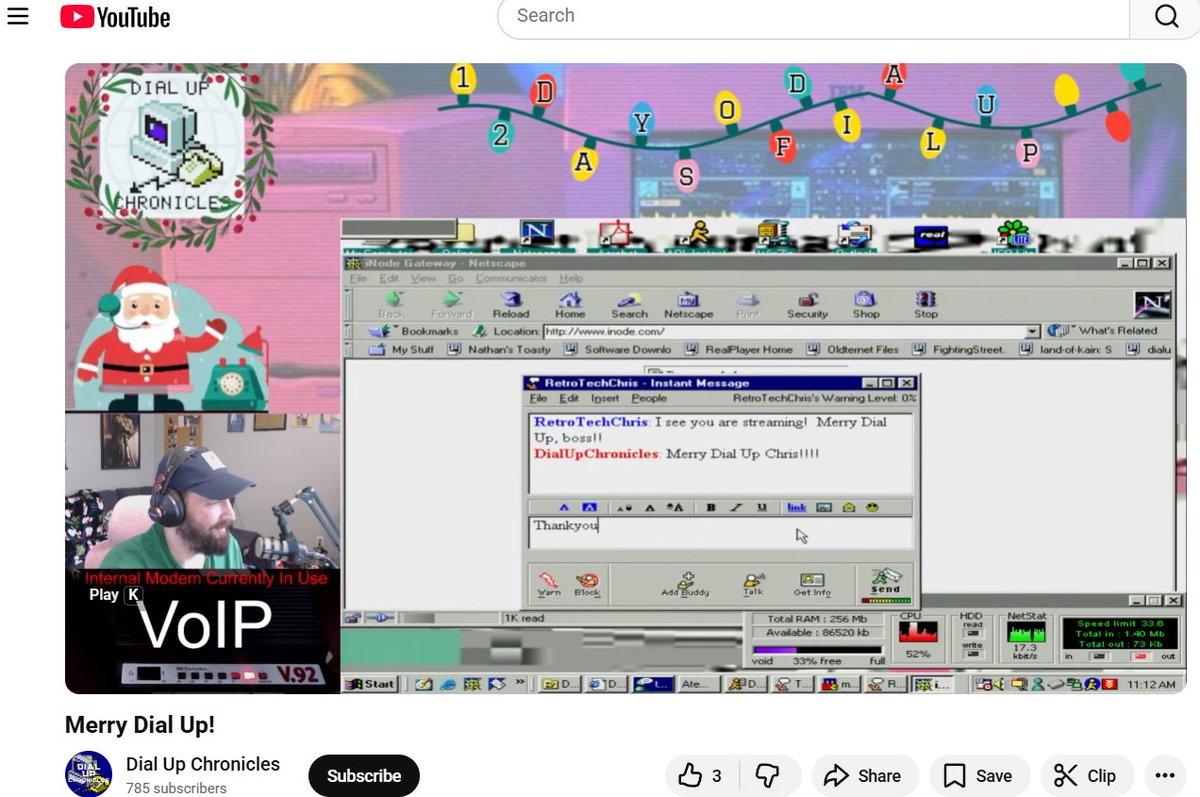The width and height of the screenshot is (1200, 797).
Task: Open the Insert menu in Instant Message
Action: [605, 398]
